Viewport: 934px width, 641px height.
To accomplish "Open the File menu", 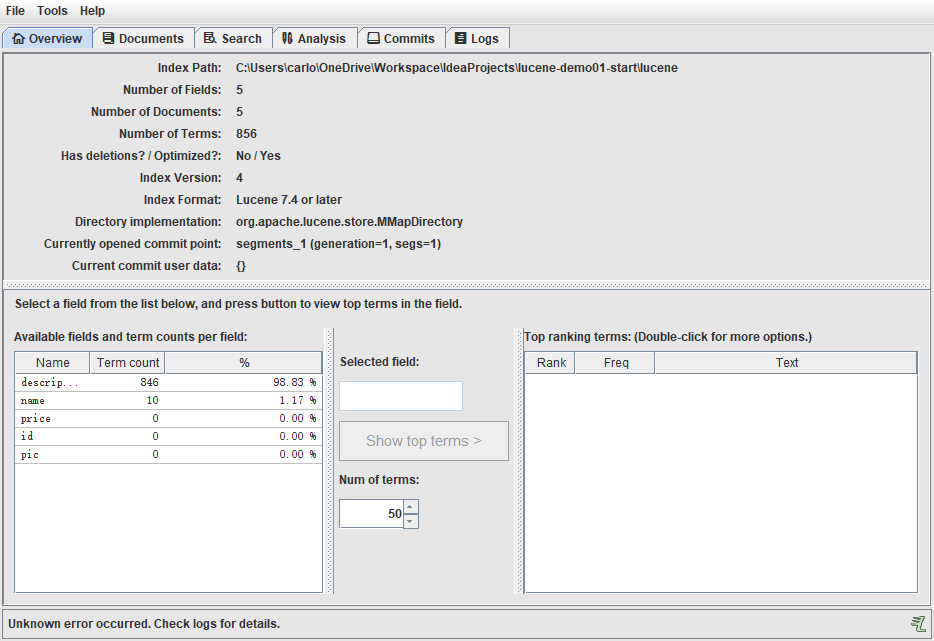I will tap(15, 11).
